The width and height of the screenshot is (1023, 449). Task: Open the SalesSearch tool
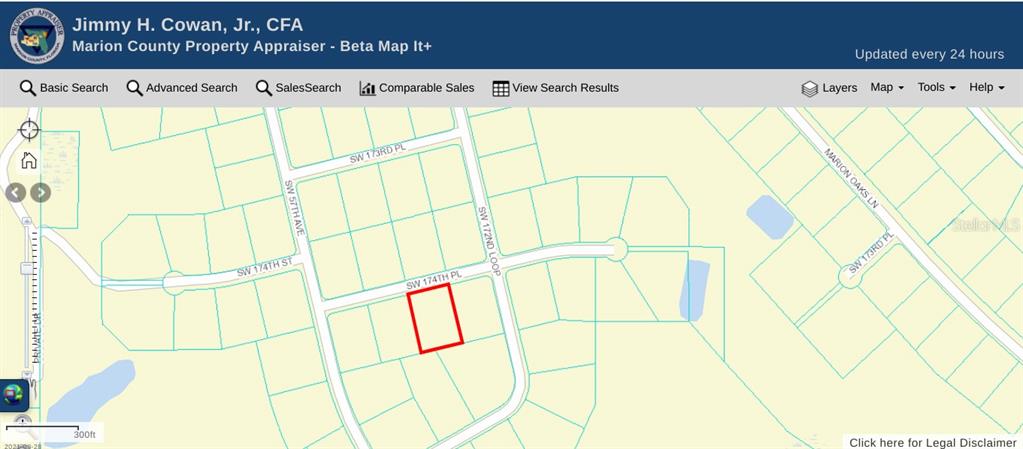[x=298, y=88]
